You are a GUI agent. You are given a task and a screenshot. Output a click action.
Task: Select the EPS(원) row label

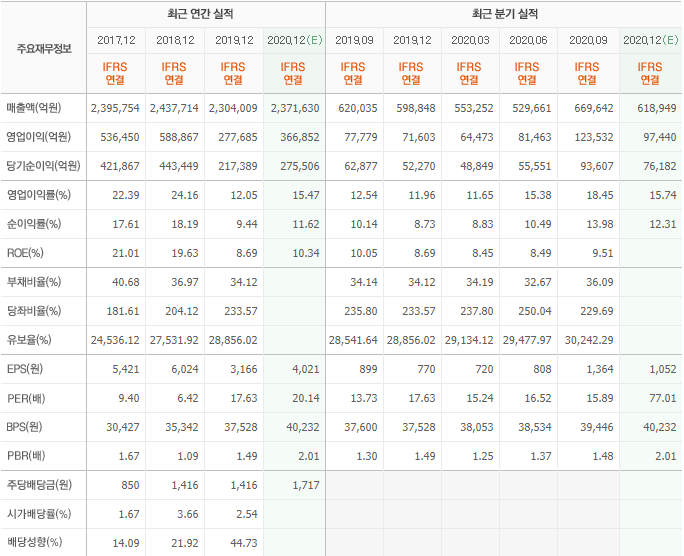click(x=25, y=369)
